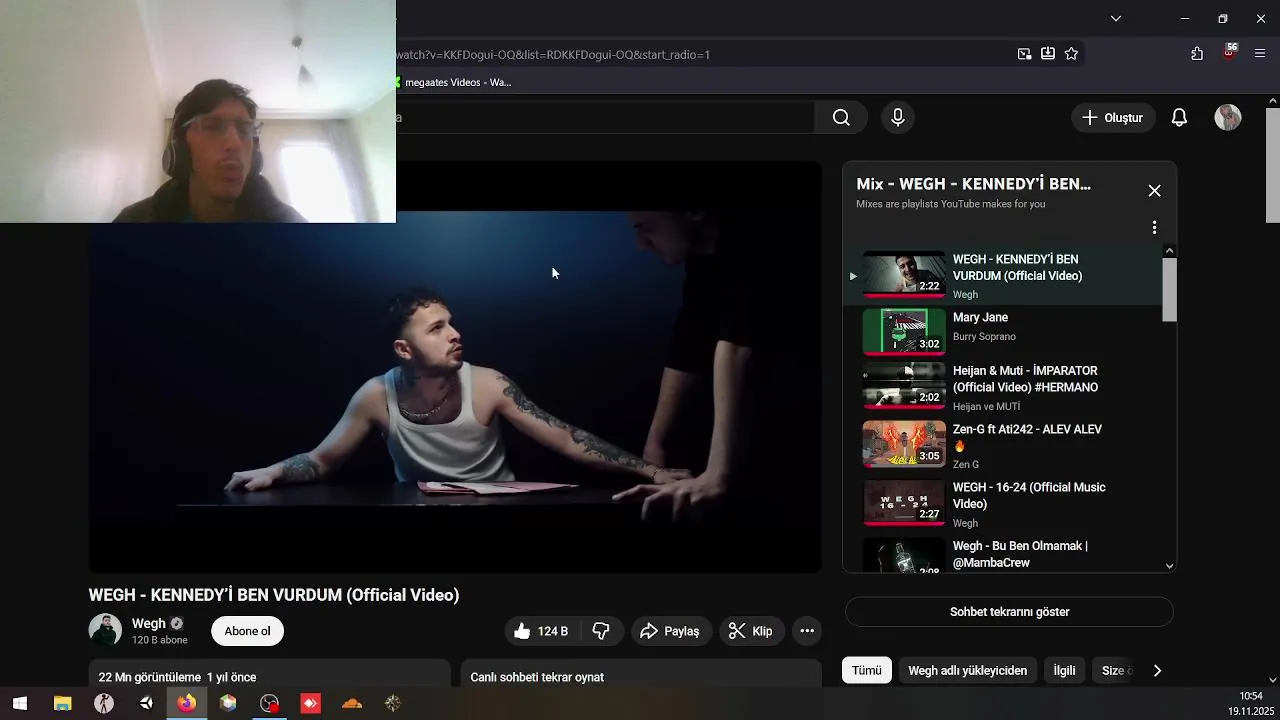Close the Mix playlist panel
This screenshot has height=720, width=1280.
coord(1154,191)
